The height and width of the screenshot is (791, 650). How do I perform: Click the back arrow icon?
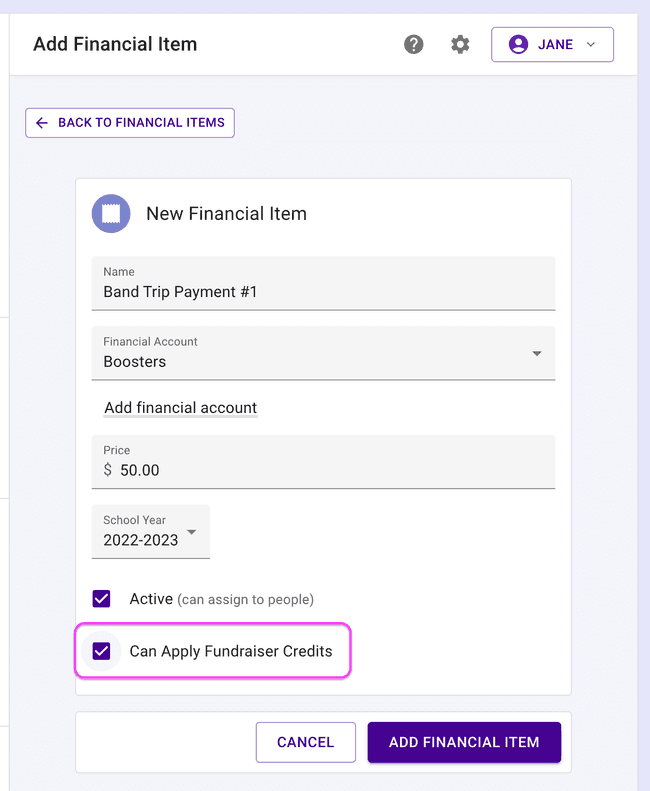tap(42, 123)
